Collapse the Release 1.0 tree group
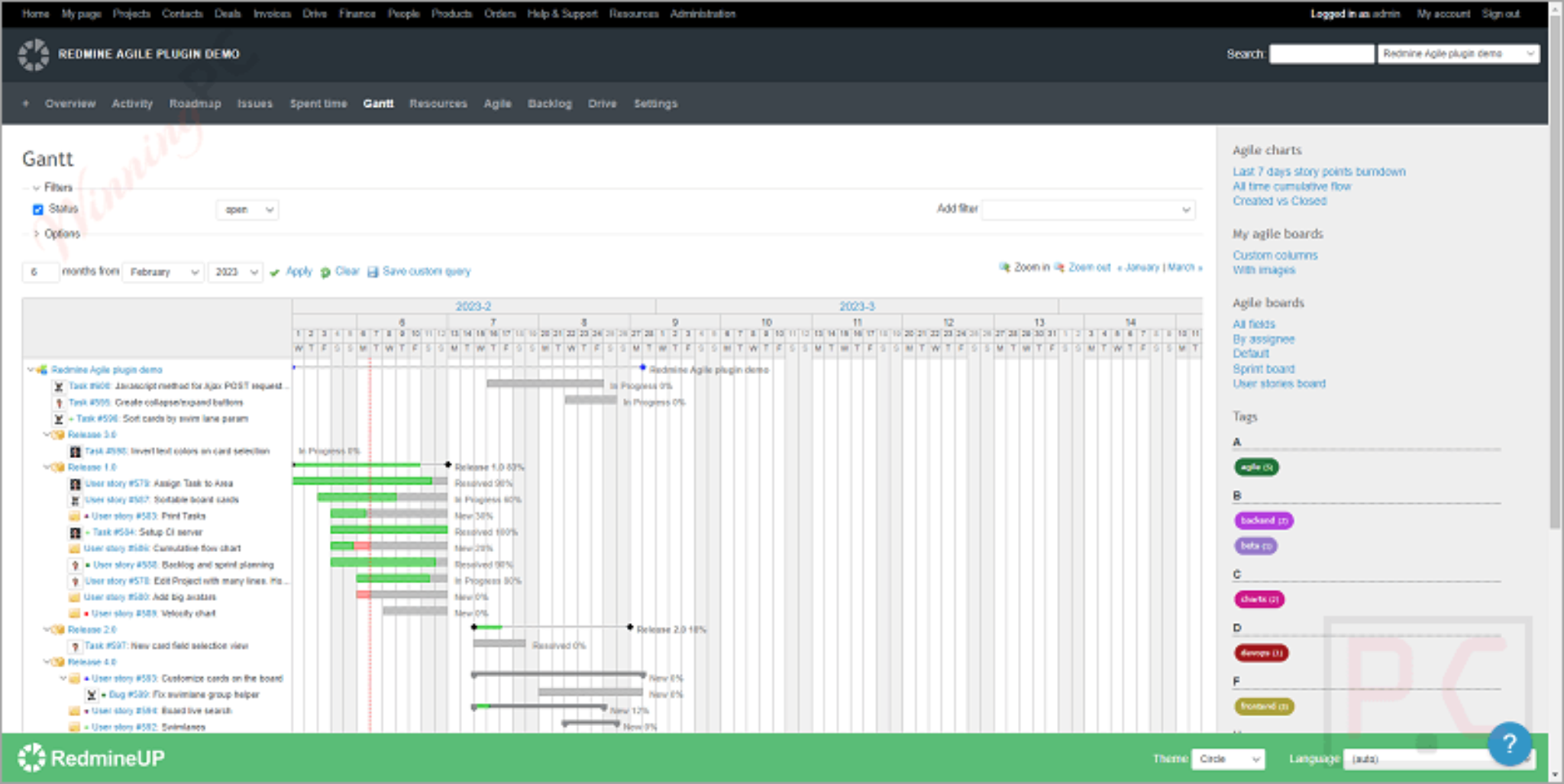The image size is (1564, 784). pyautogui.click(x=47, y=467)
